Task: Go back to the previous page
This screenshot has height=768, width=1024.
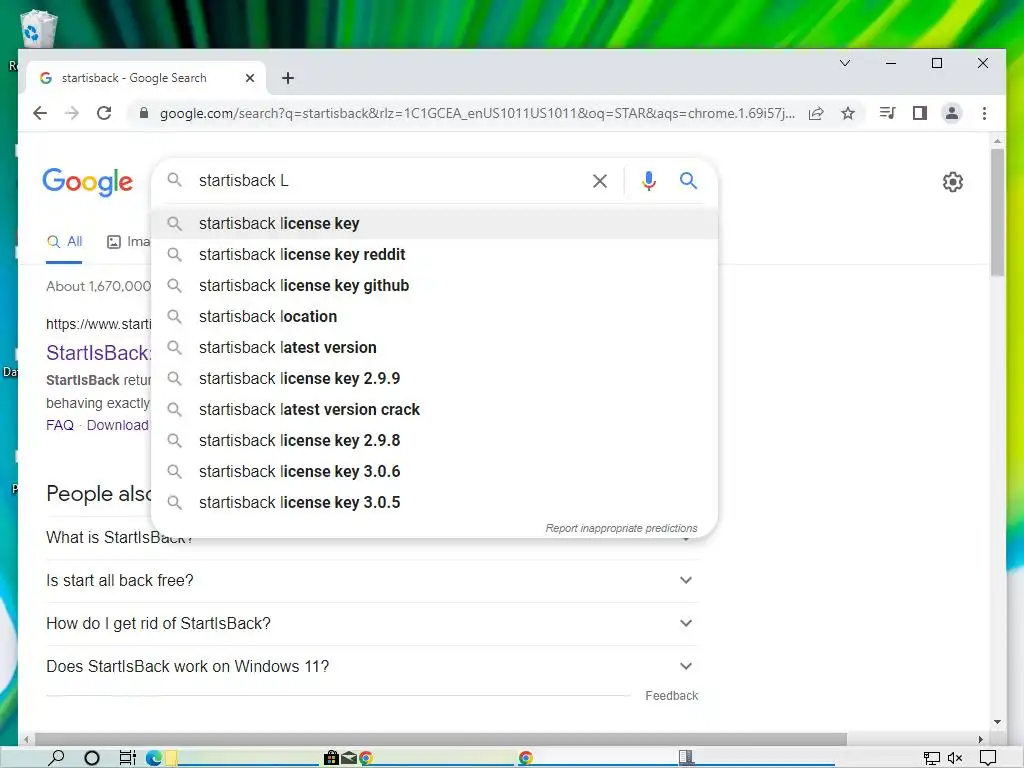Action: tap(40, 113)
